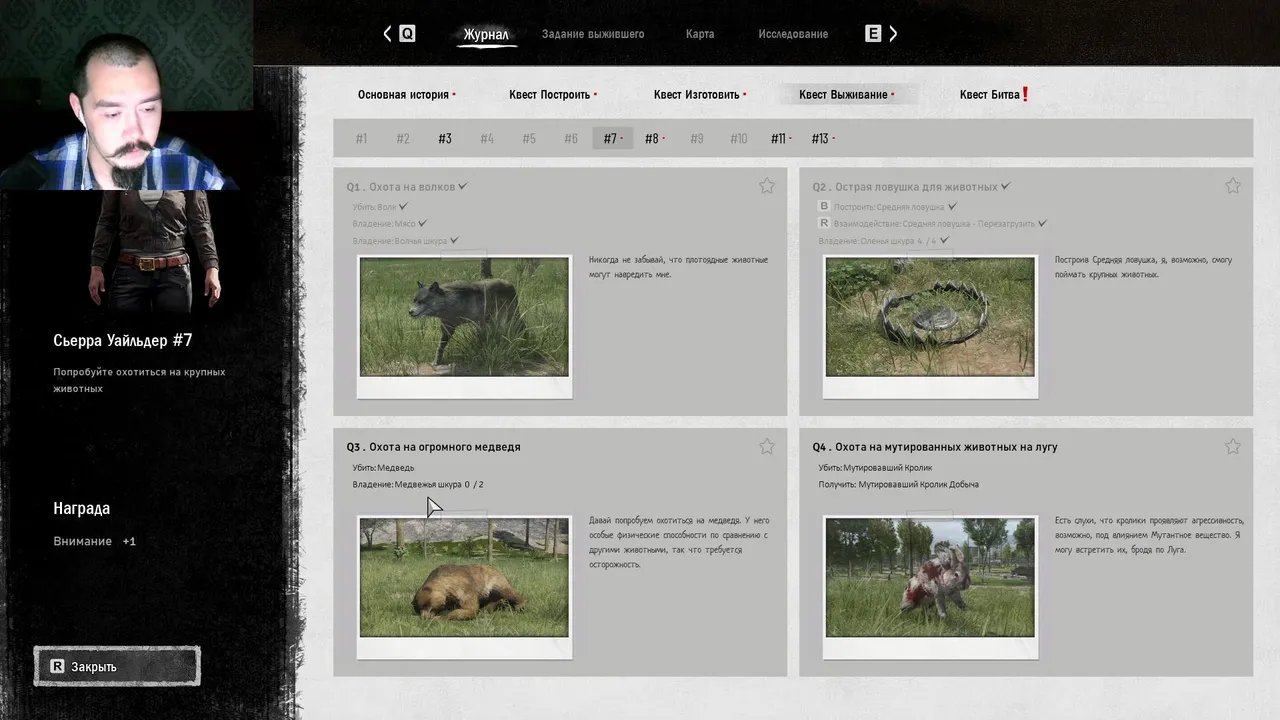Viewport: 1280px width, 720px height.
Task: Open quest chapter #1
Action: 361,139
